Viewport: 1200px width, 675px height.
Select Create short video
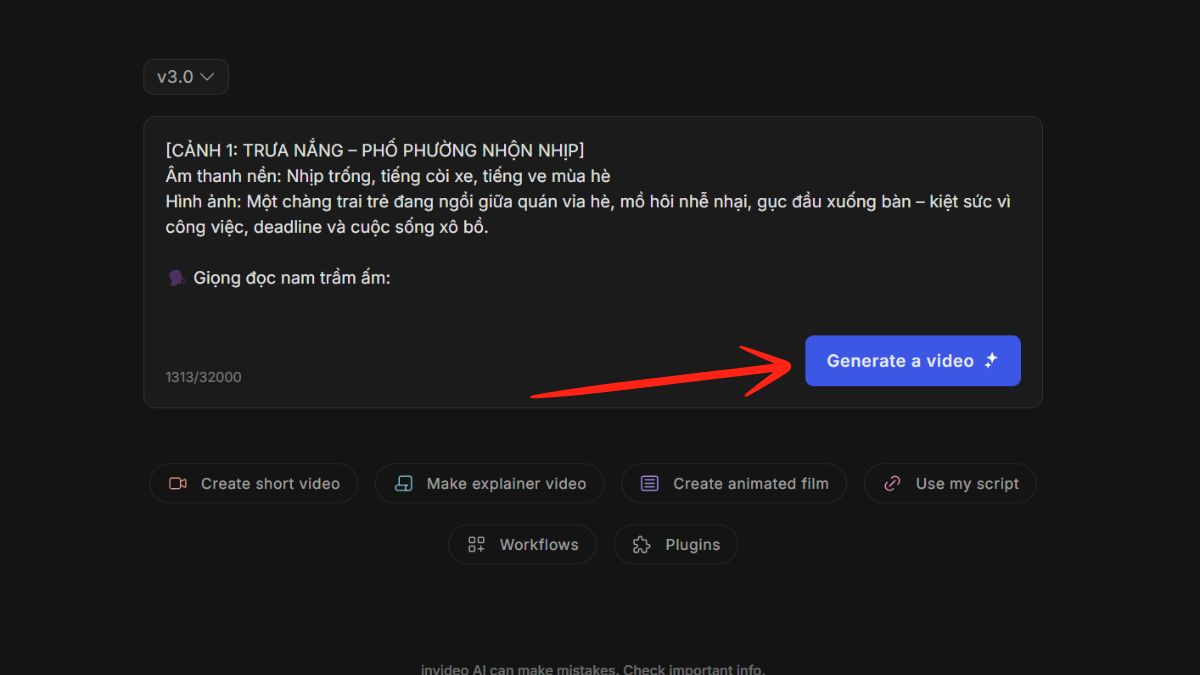coord(254,484)
